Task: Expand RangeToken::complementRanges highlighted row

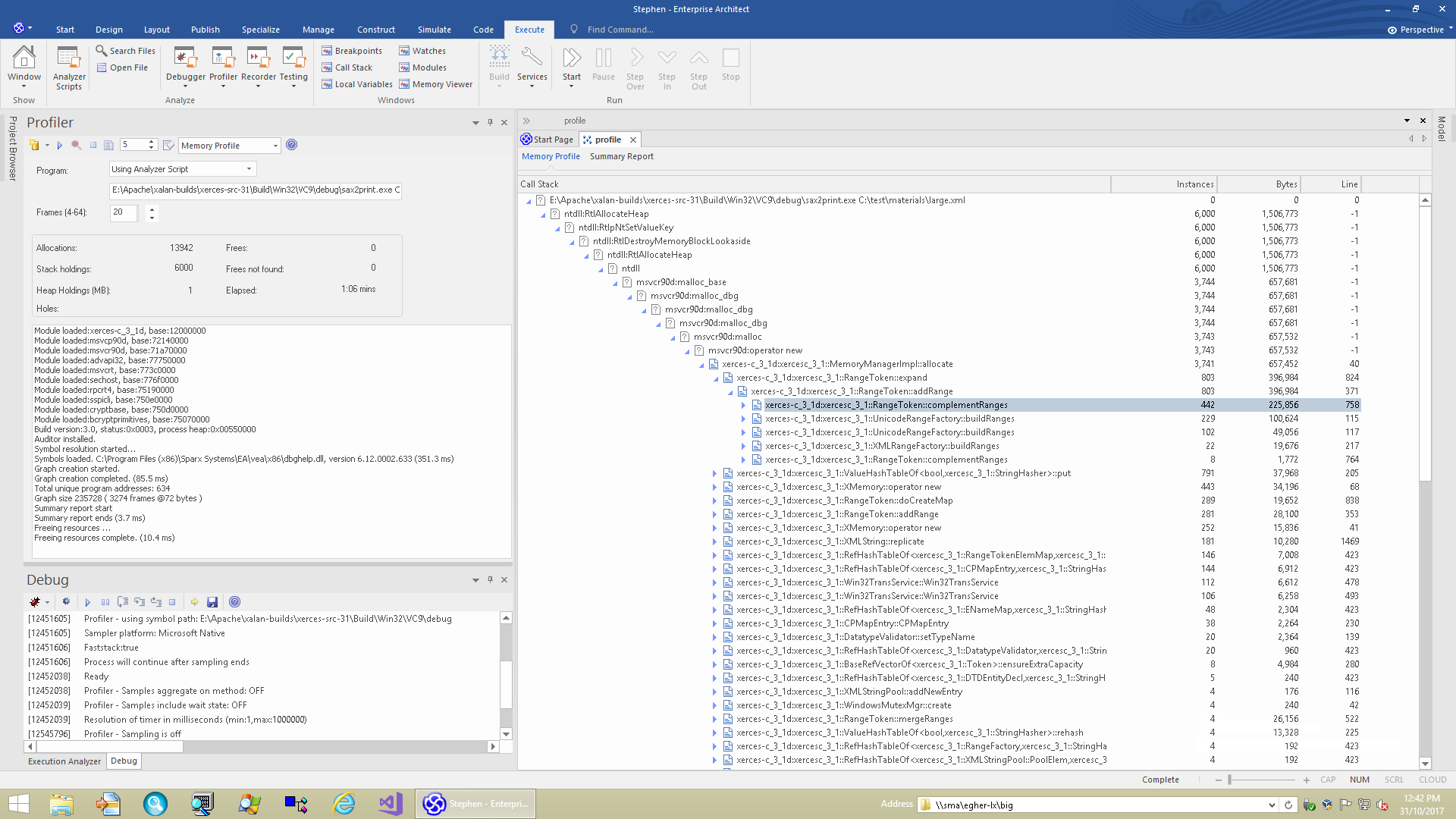Action: pyautogui.click(x=743, y=405)
